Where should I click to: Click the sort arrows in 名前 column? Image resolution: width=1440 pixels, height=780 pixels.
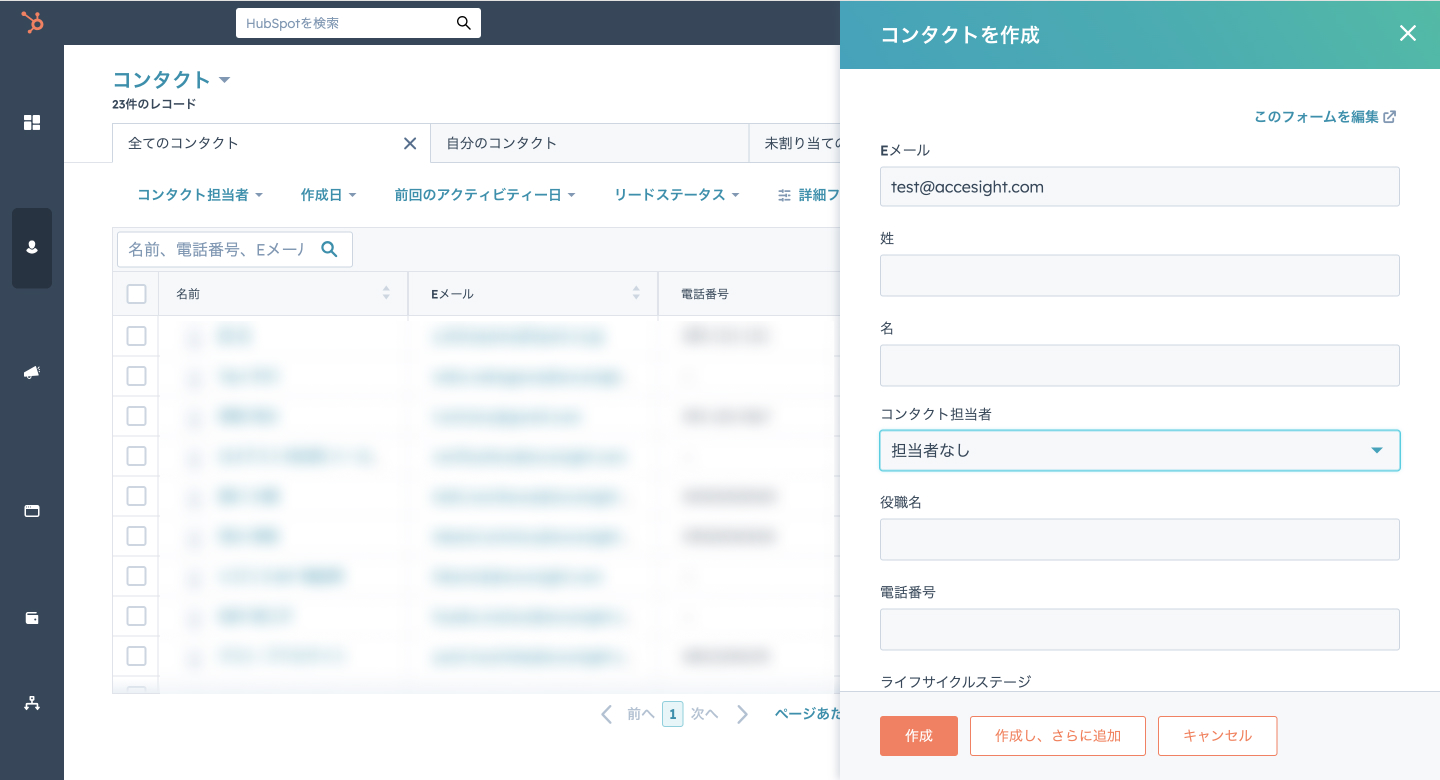tap(386, 293)
